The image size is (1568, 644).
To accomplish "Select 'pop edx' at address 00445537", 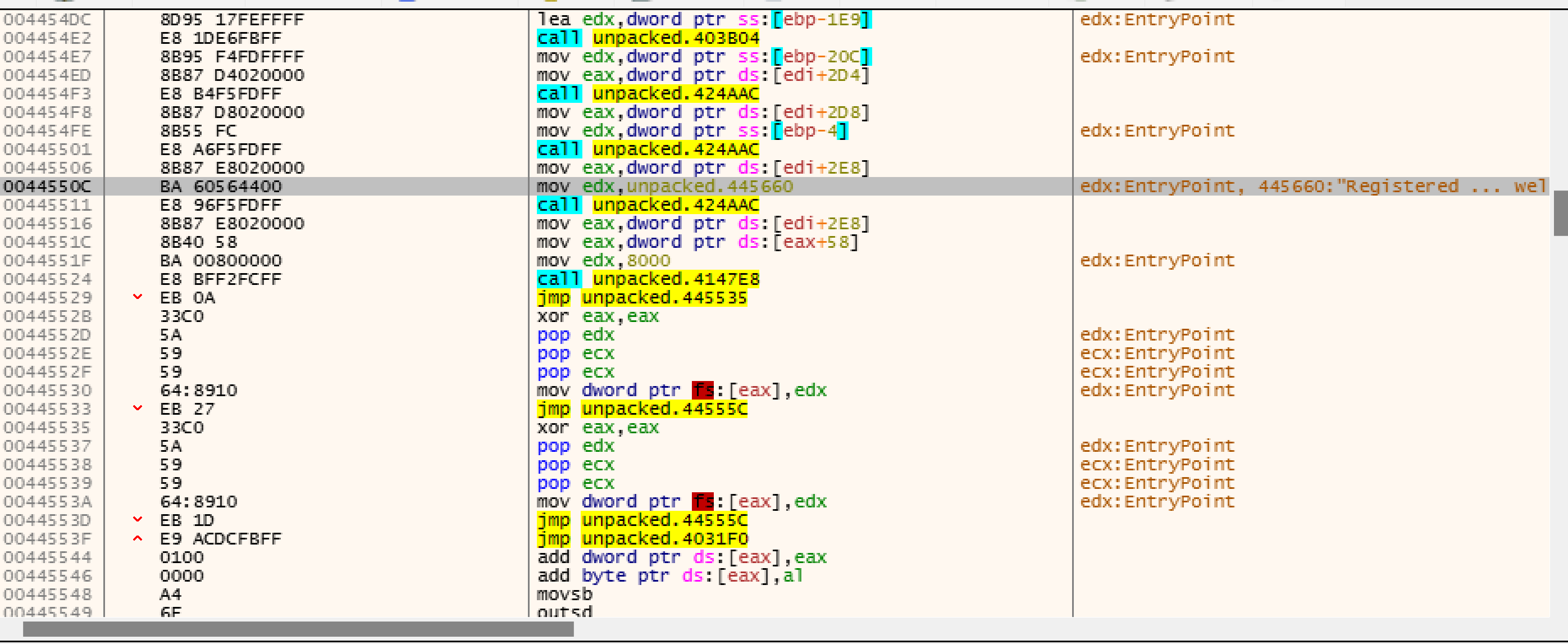I will tap(575, 446).
